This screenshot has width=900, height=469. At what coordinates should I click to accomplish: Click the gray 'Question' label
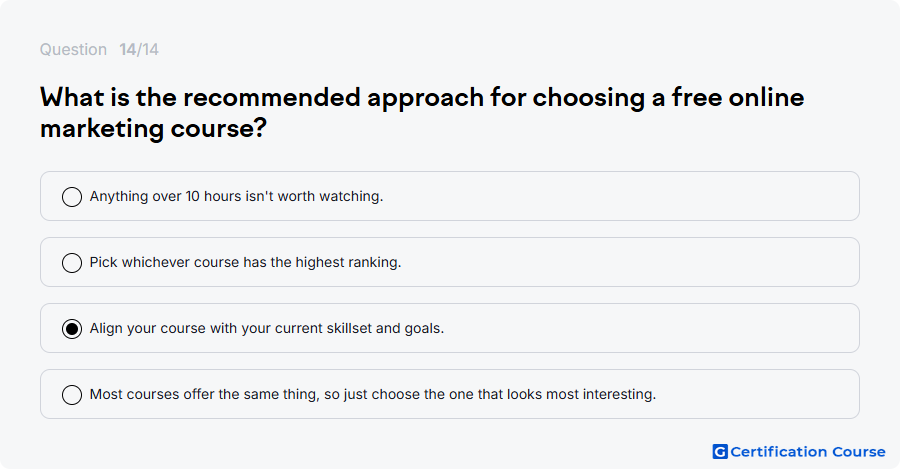[73, 49]
